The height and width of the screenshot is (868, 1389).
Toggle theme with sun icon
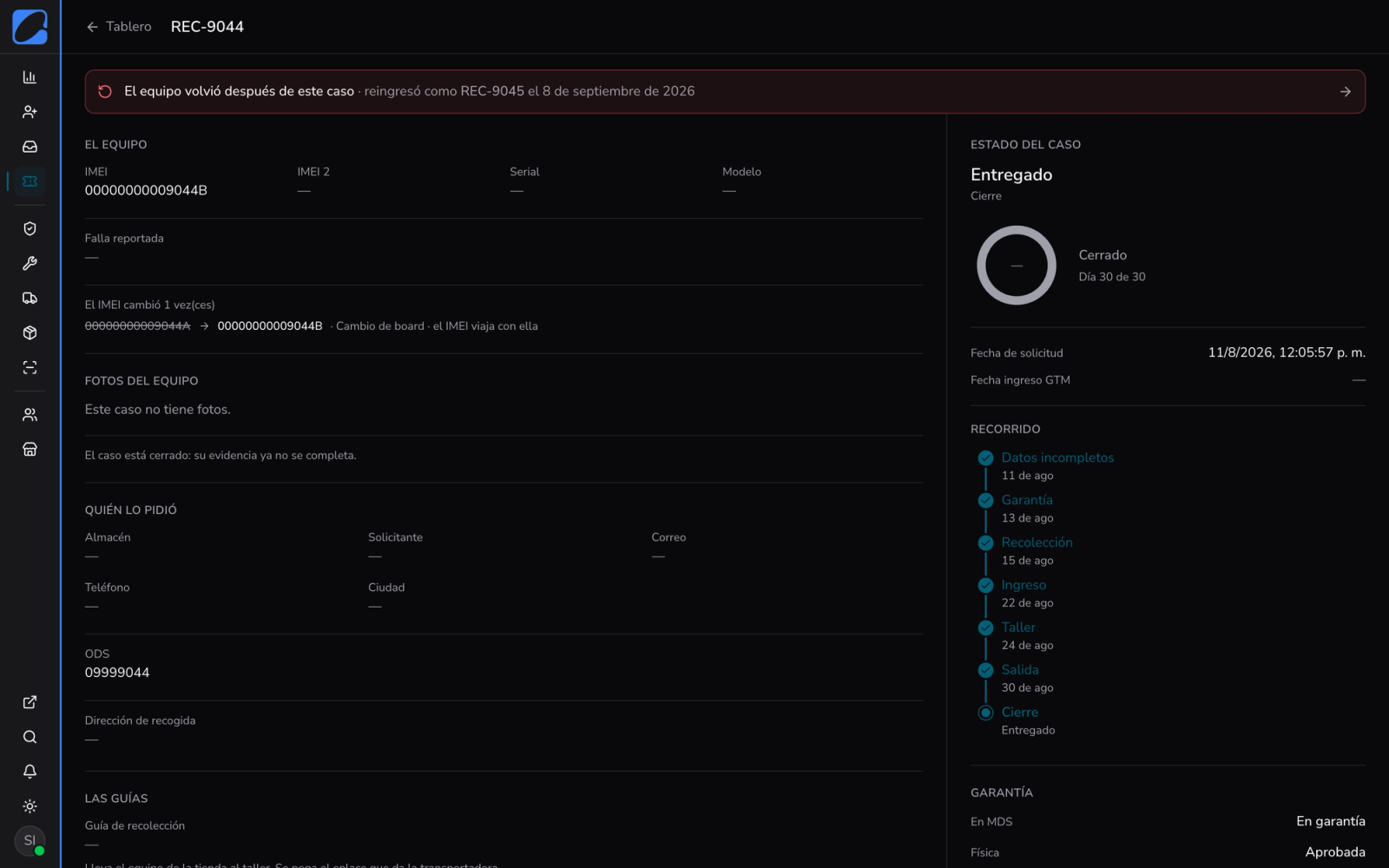click(x=30, y=806)
